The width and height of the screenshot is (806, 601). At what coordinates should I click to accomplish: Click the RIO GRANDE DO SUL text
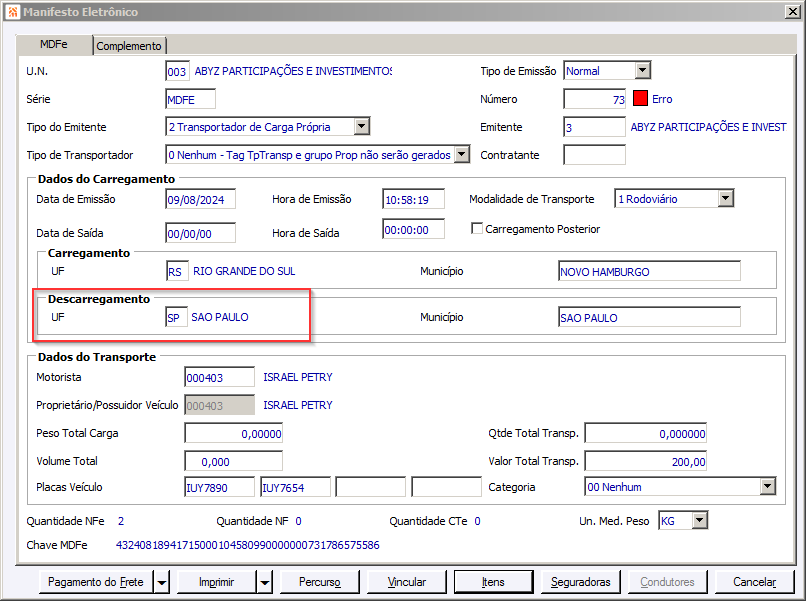244,271
